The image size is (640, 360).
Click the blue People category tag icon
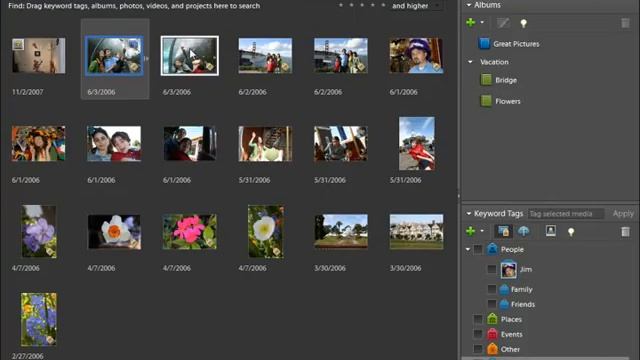[x=492, y=249]
